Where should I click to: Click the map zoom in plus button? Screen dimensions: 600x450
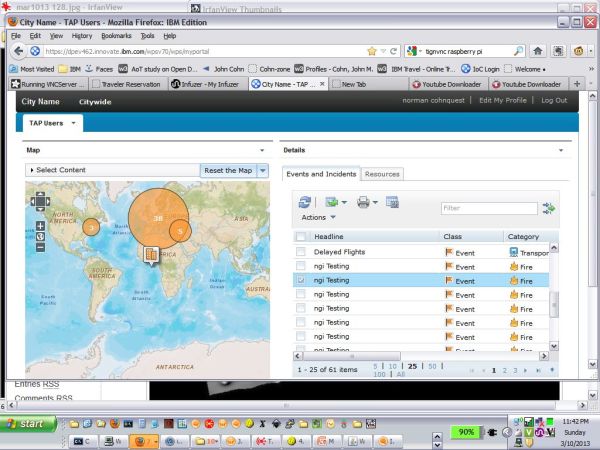pyautogui.click(x=41, y=226)
